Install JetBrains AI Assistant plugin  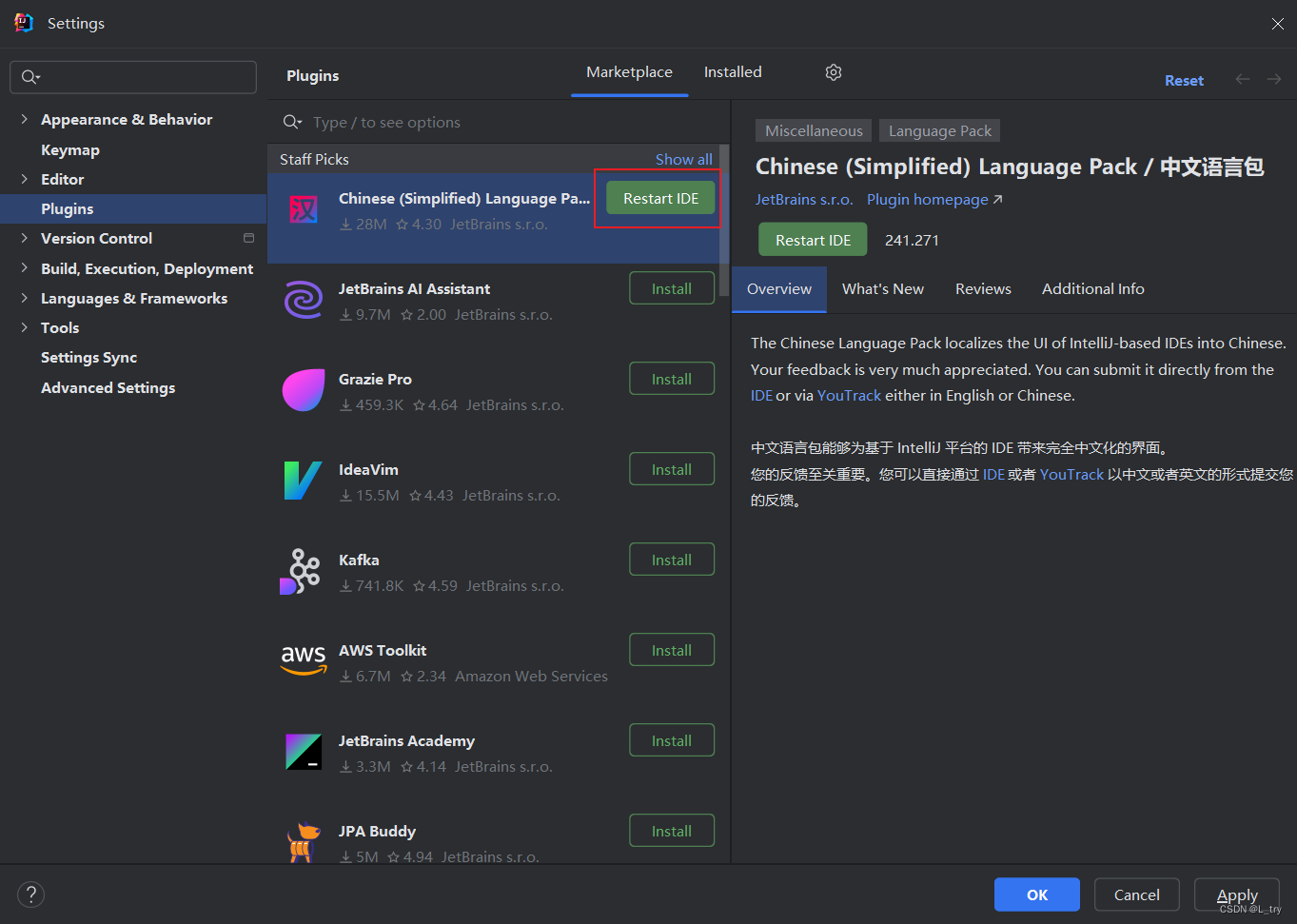(x=672, y=288)
